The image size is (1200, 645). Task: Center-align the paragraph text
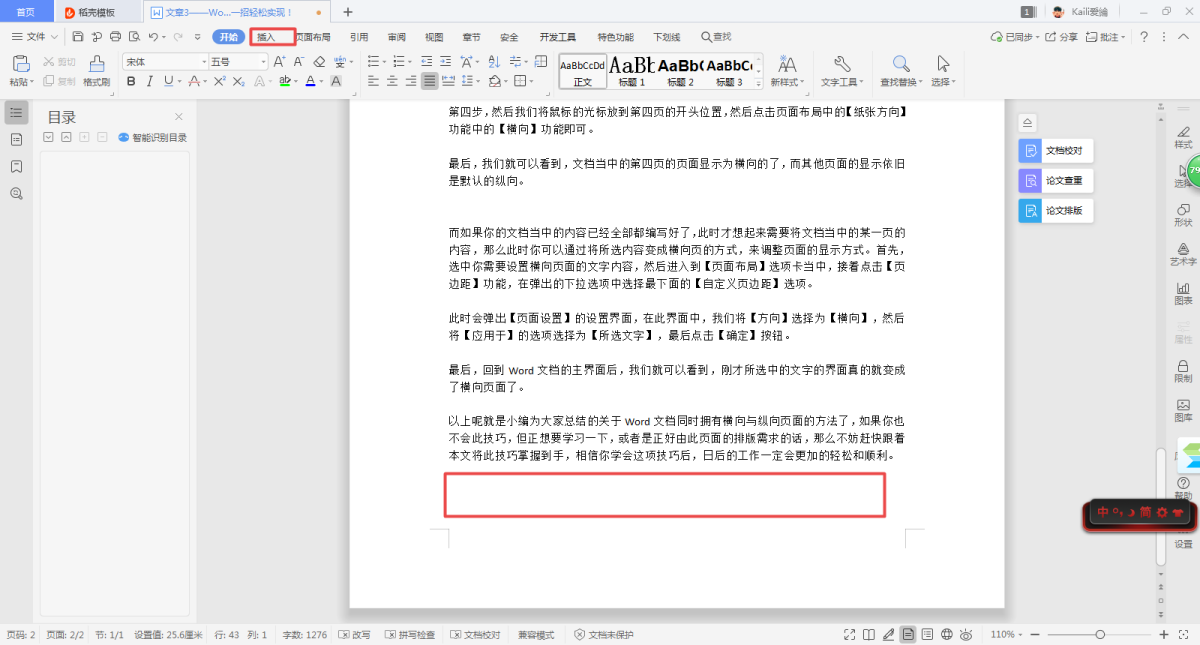(390, 81)
